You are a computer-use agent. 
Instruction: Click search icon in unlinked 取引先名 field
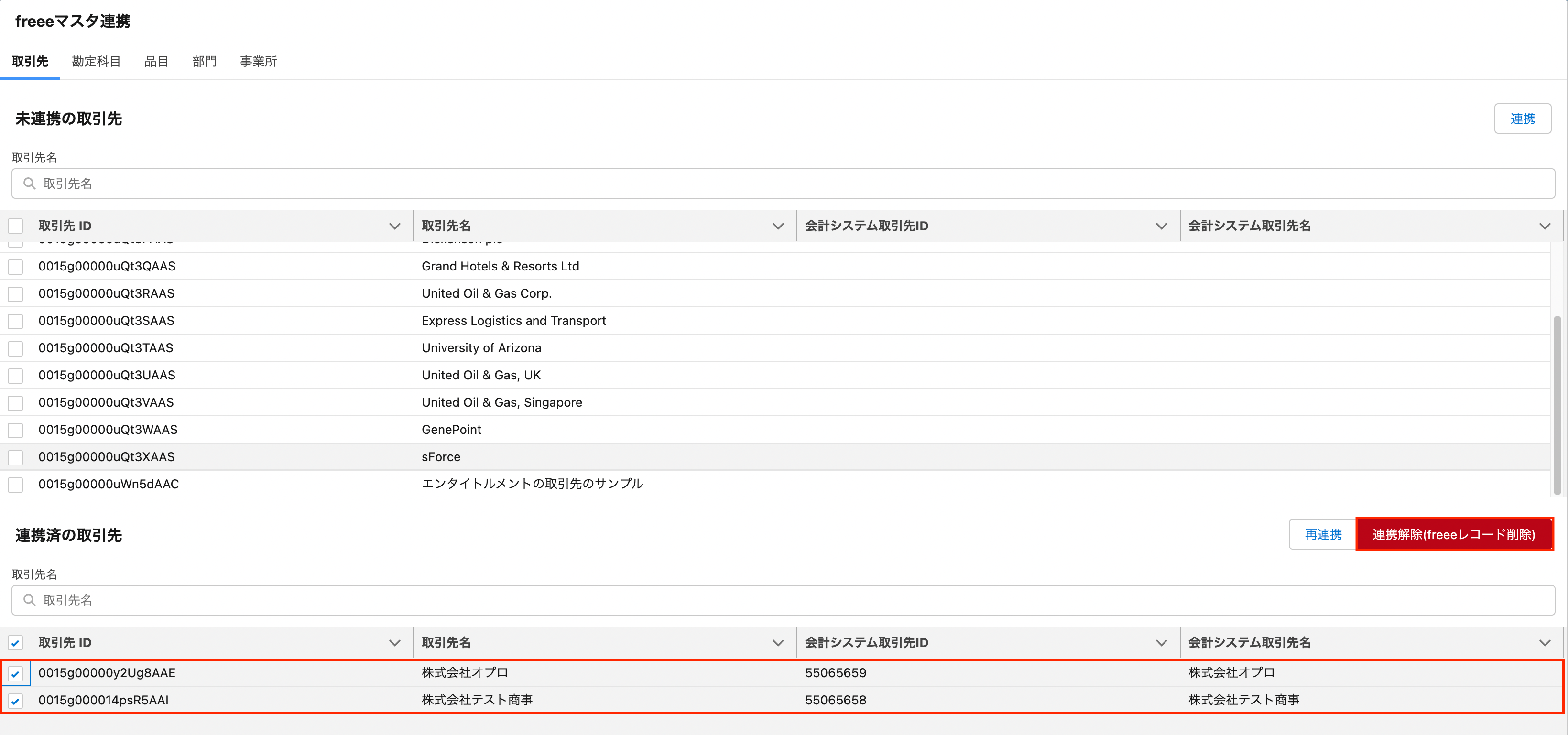[29, 183]
